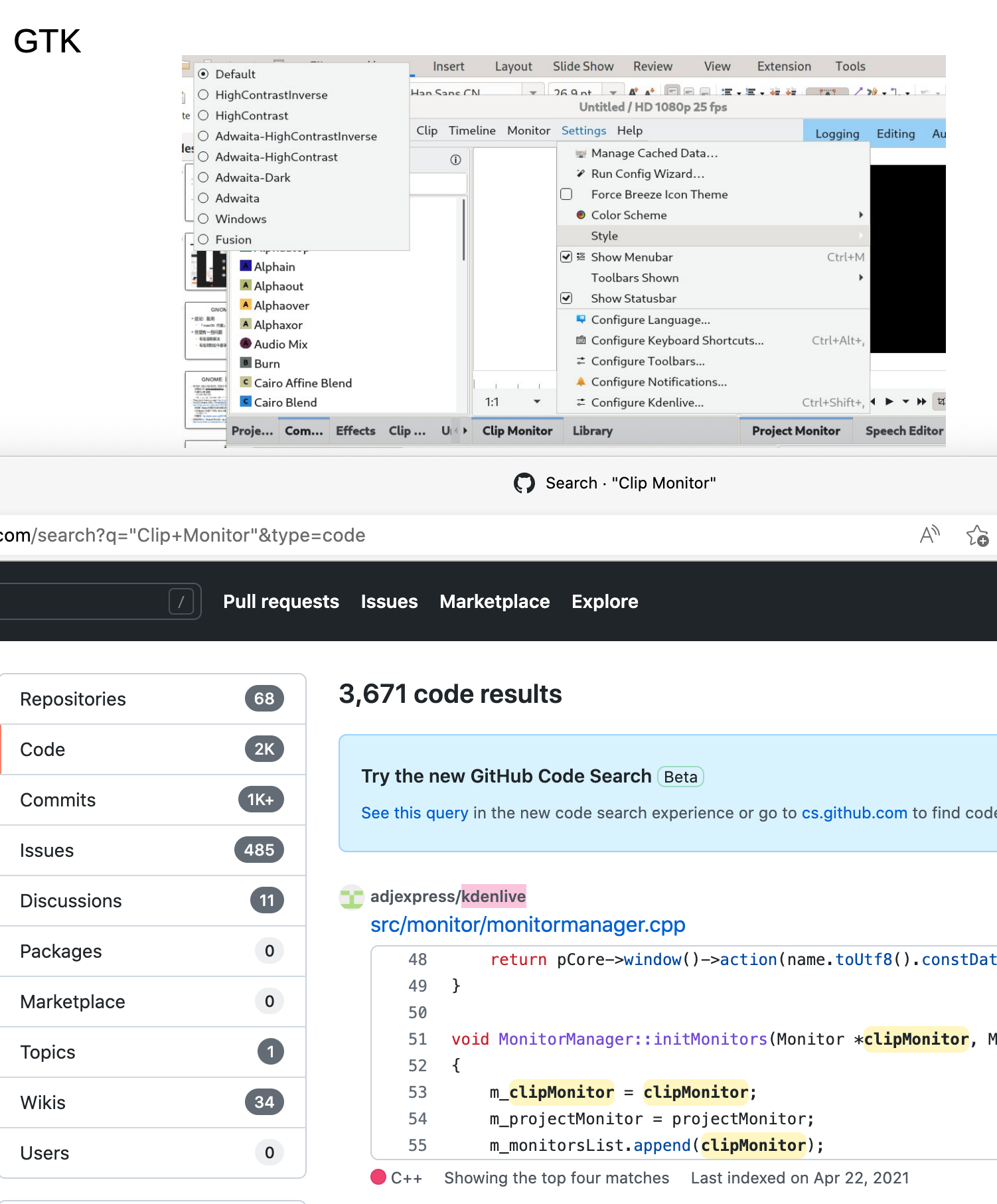This screenshot has height=1204, width=997.
Task: Click the Alphaout composition icon
Action: coord(246,285)
